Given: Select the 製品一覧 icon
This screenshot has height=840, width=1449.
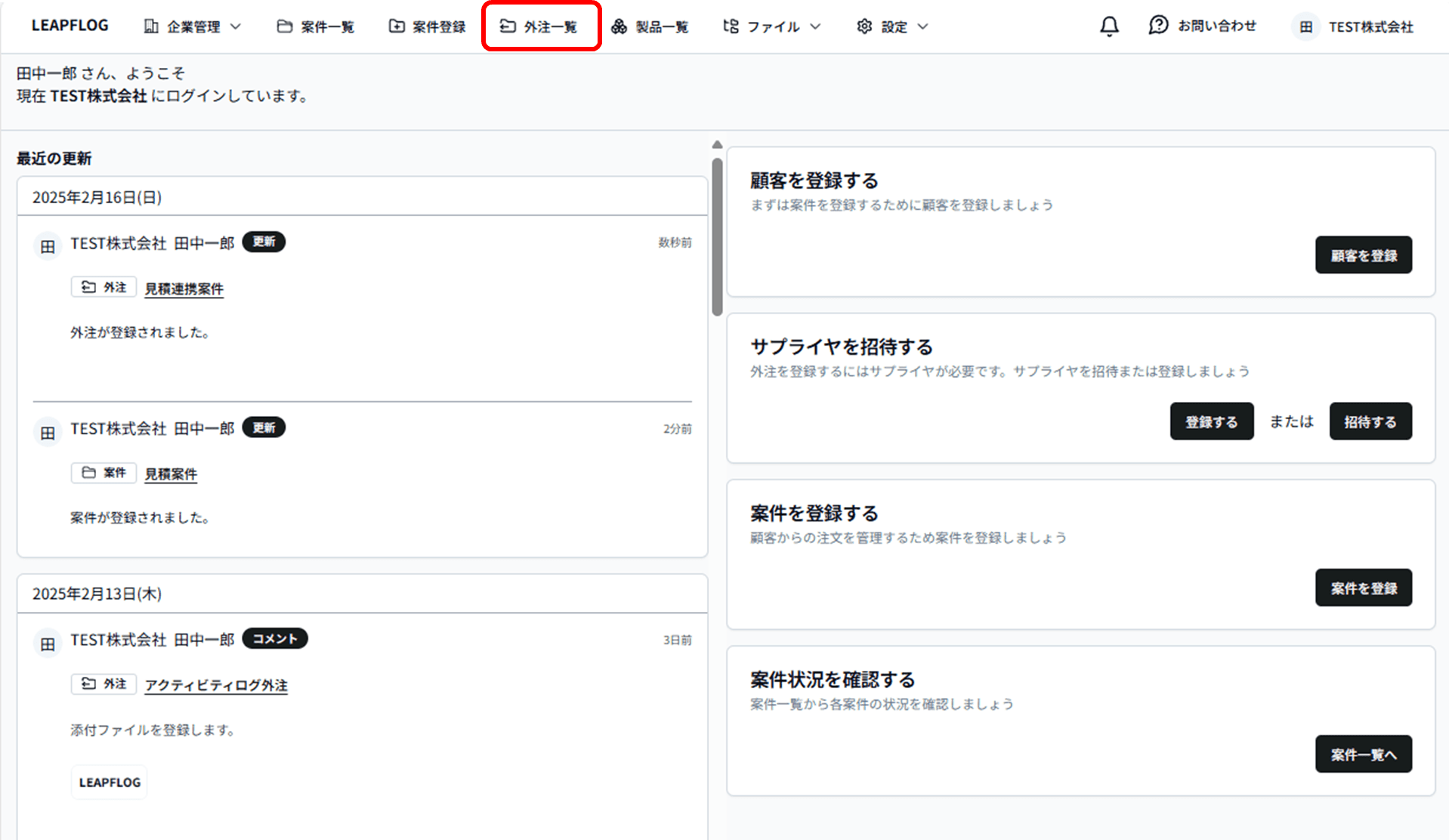Looking at the screenshot, I should point(619,26).
